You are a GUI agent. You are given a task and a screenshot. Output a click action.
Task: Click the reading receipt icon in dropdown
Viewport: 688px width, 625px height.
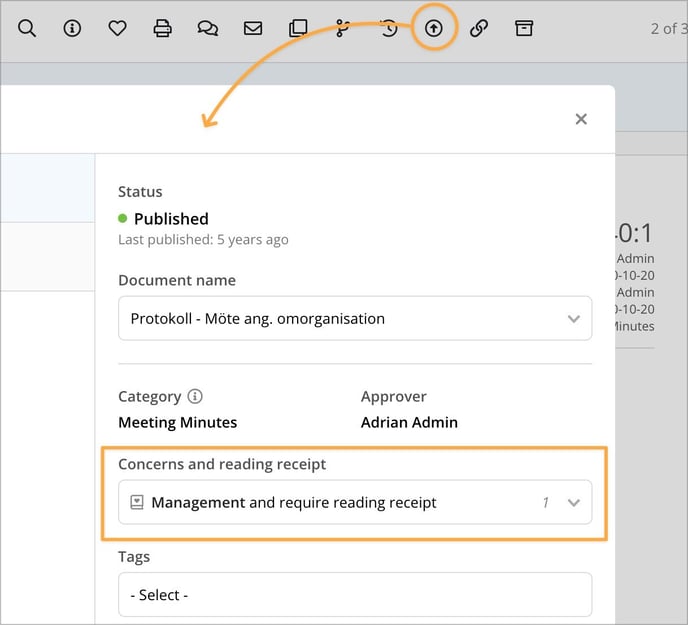[137, 502]
